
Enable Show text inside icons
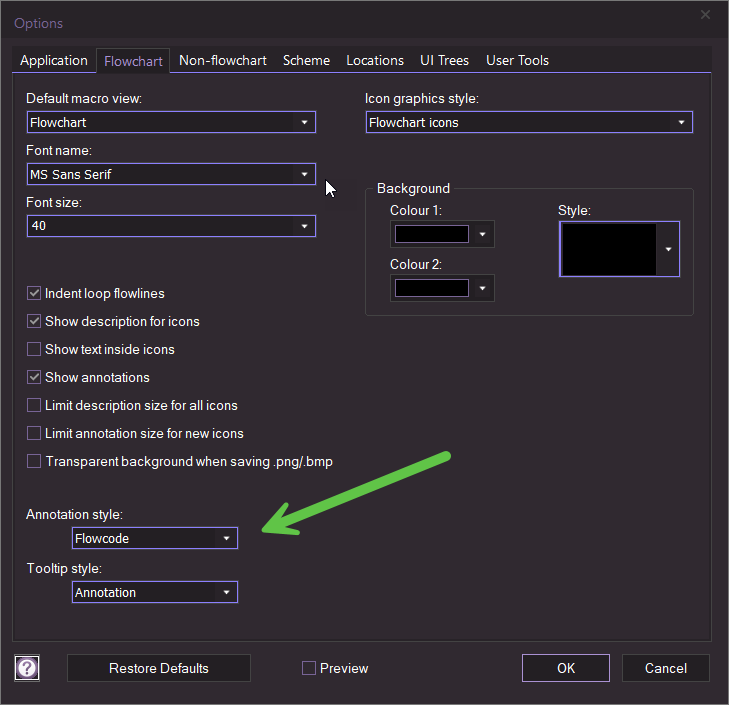pyautogui.click(x=34, y=349)
